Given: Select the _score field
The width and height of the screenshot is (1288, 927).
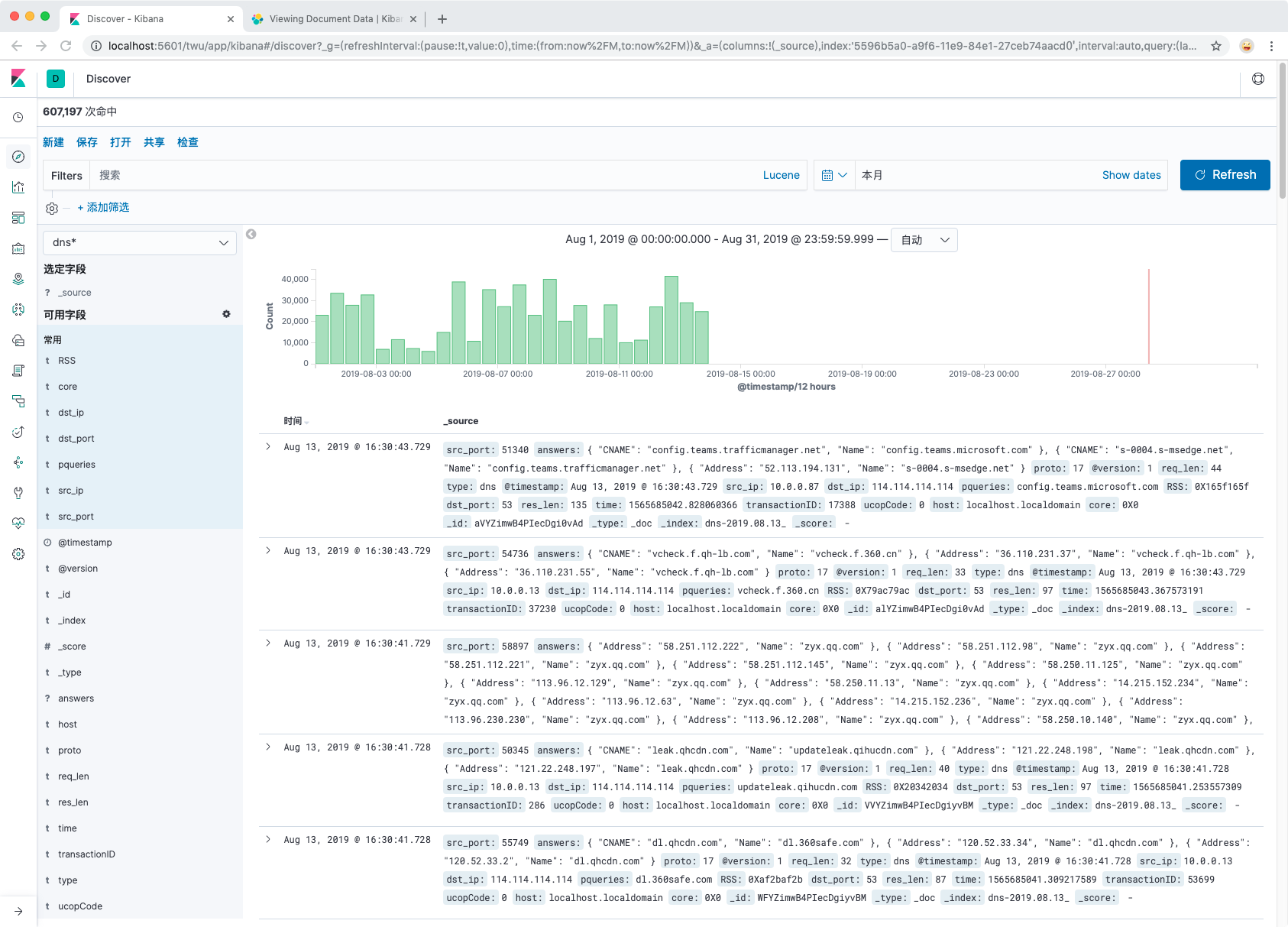Looking at the screenshot, I should coord(72,647).
